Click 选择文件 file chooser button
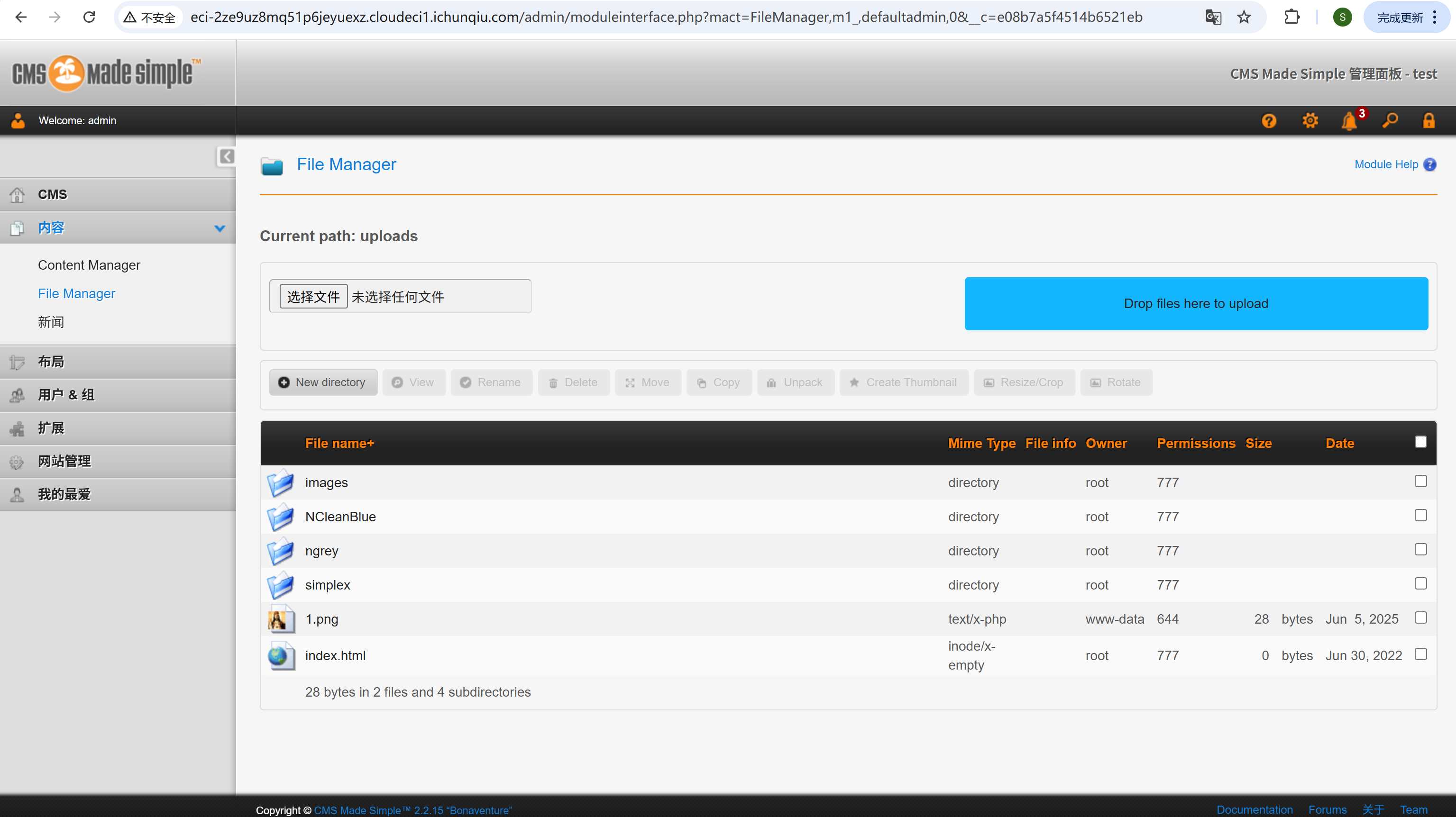 313,297
